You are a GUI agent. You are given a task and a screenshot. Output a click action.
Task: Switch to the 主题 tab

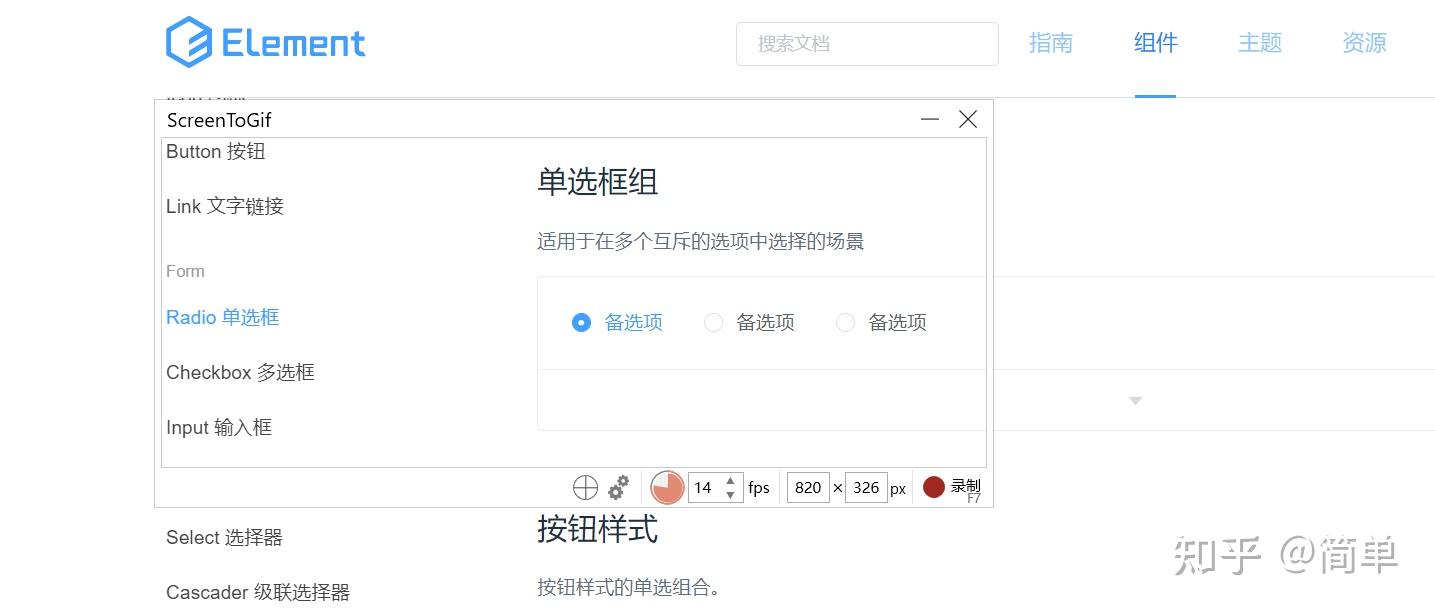(1259, 43)
